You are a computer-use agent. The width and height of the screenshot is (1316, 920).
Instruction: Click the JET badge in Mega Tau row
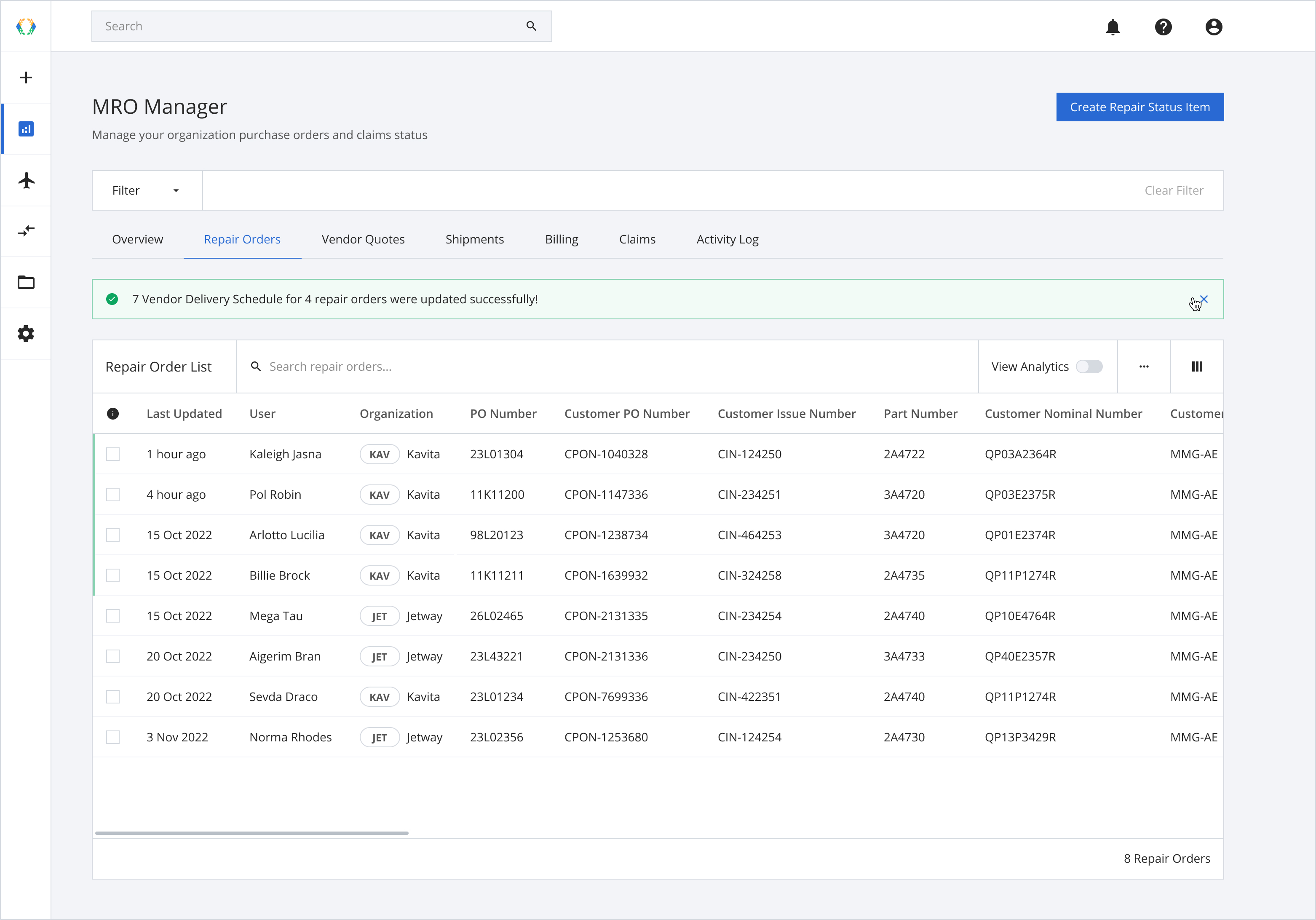[380, 616]
